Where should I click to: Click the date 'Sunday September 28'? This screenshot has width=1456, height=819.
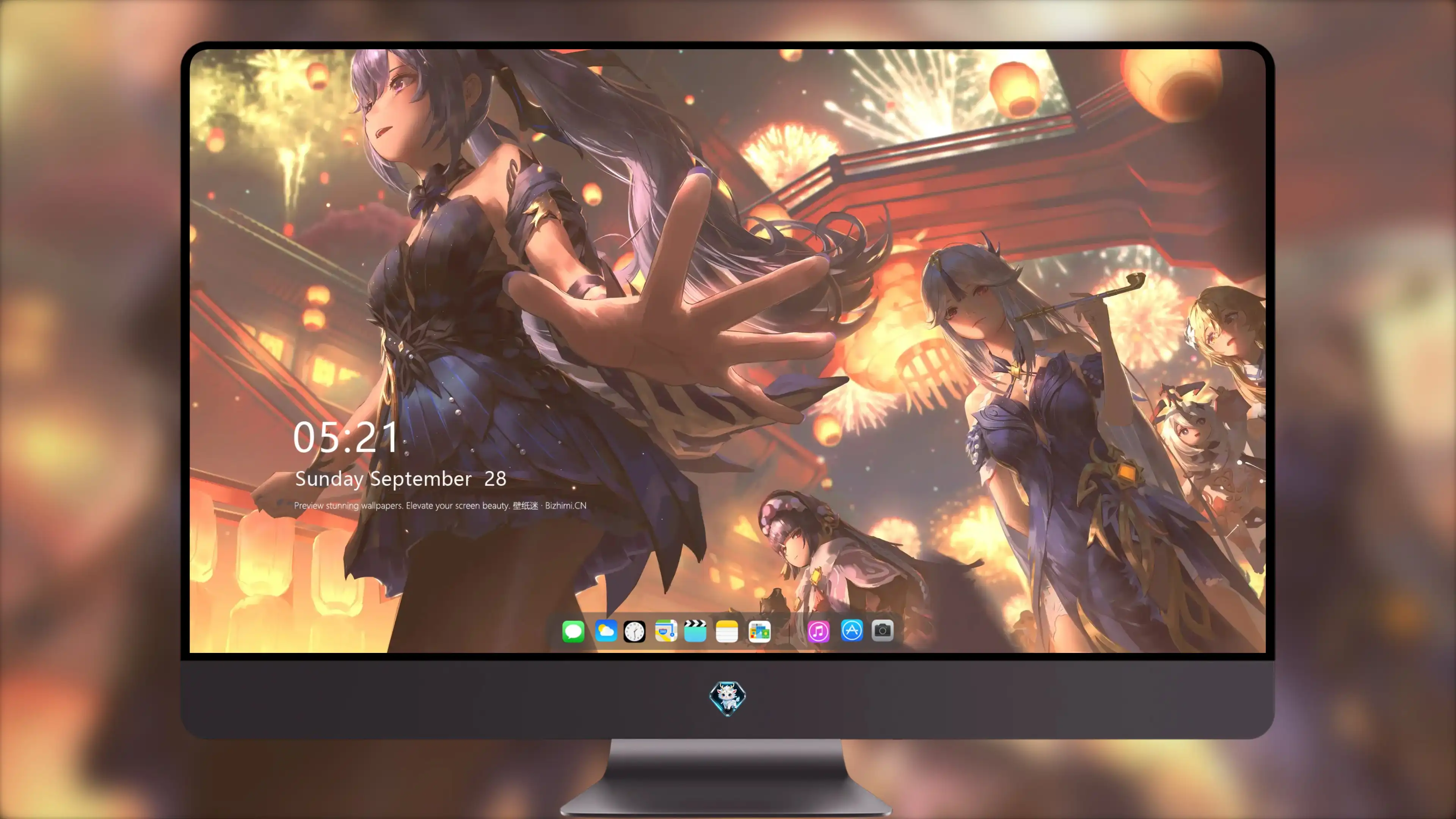point(401,479)
